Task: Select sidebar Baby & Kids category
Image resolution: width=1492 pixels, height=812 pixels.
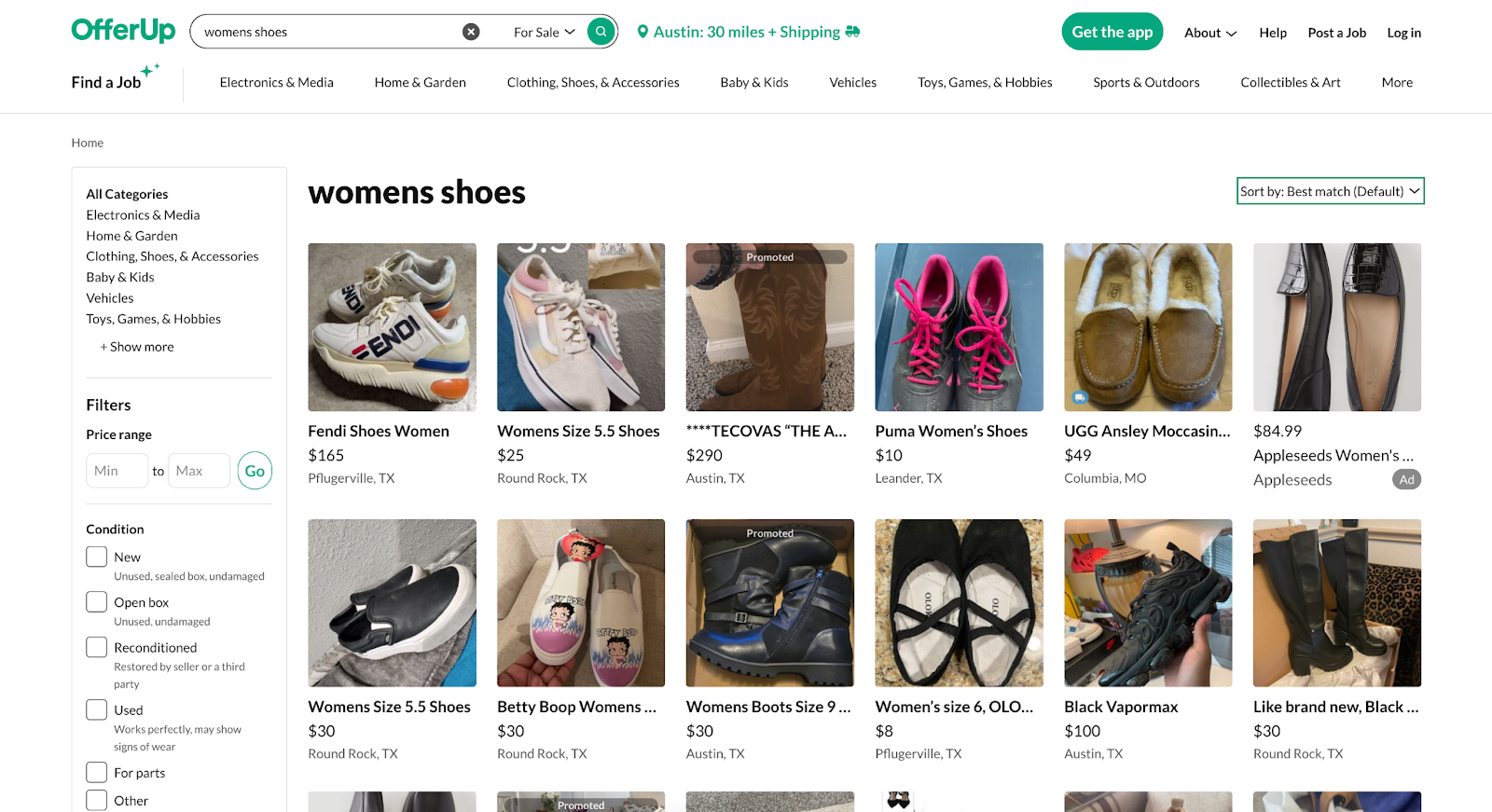Action: tap(120, 277)
